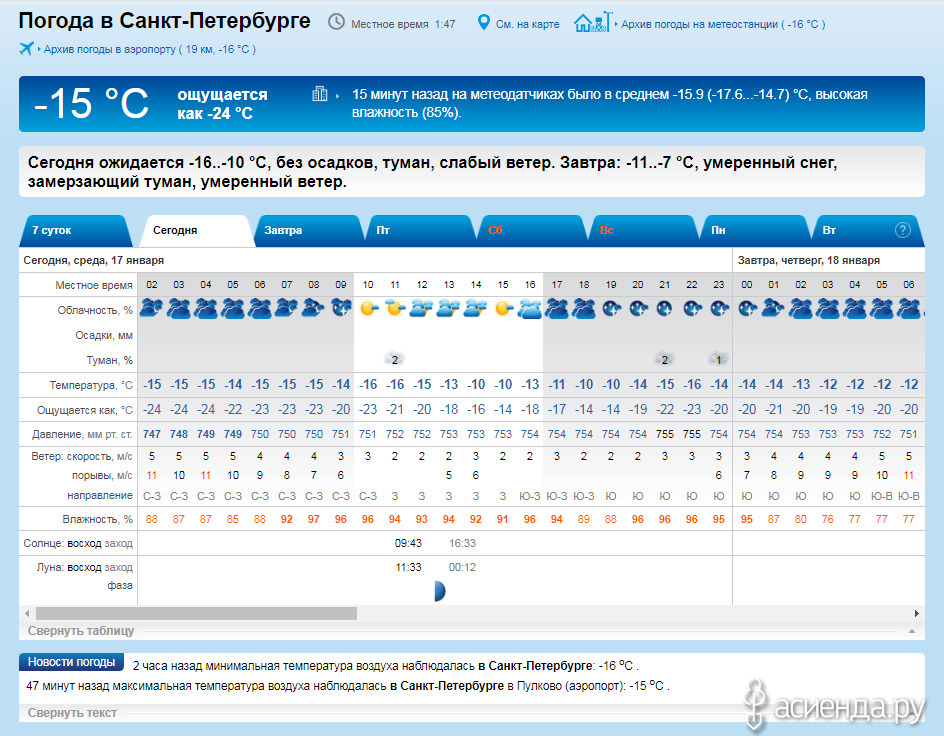944x736 pixels.
Task: Open the help question mark icon
Action: [902, 230]
